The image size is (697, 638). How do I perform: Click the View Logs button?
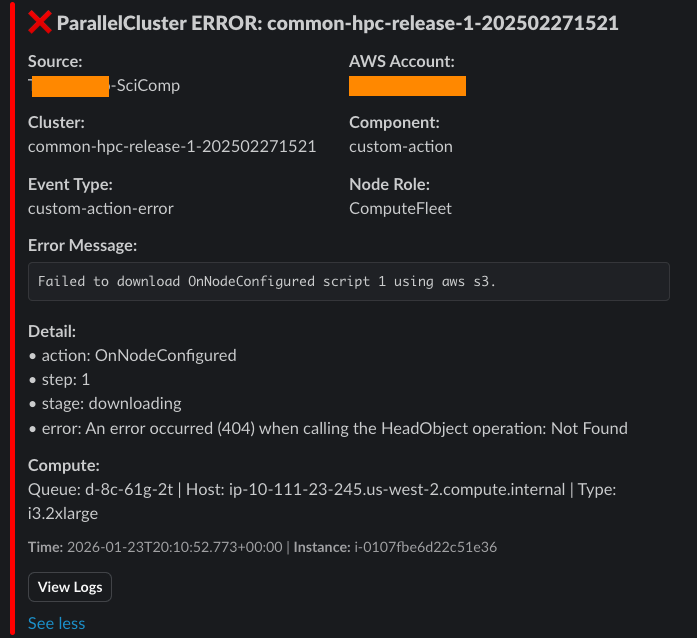70,587
